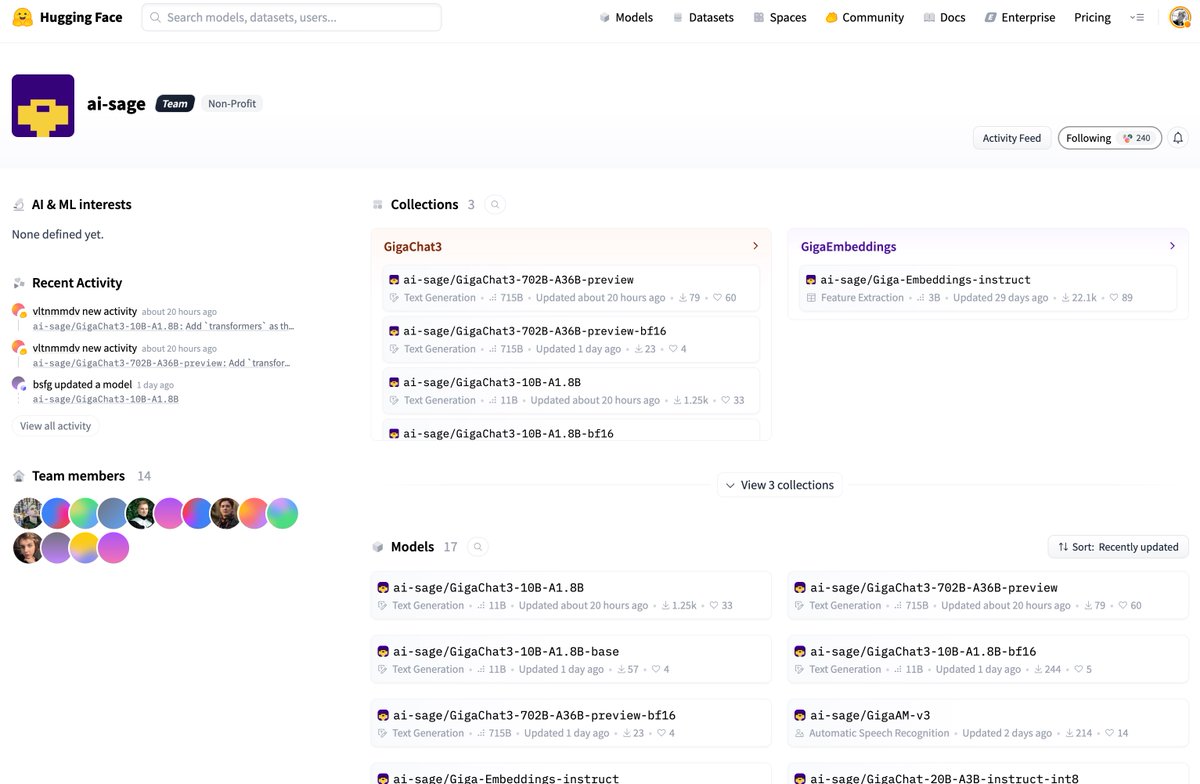Viewport: 1200px width, 784px height.
Task: Click the Non-Profit badge
Action: tap(232, 103)
